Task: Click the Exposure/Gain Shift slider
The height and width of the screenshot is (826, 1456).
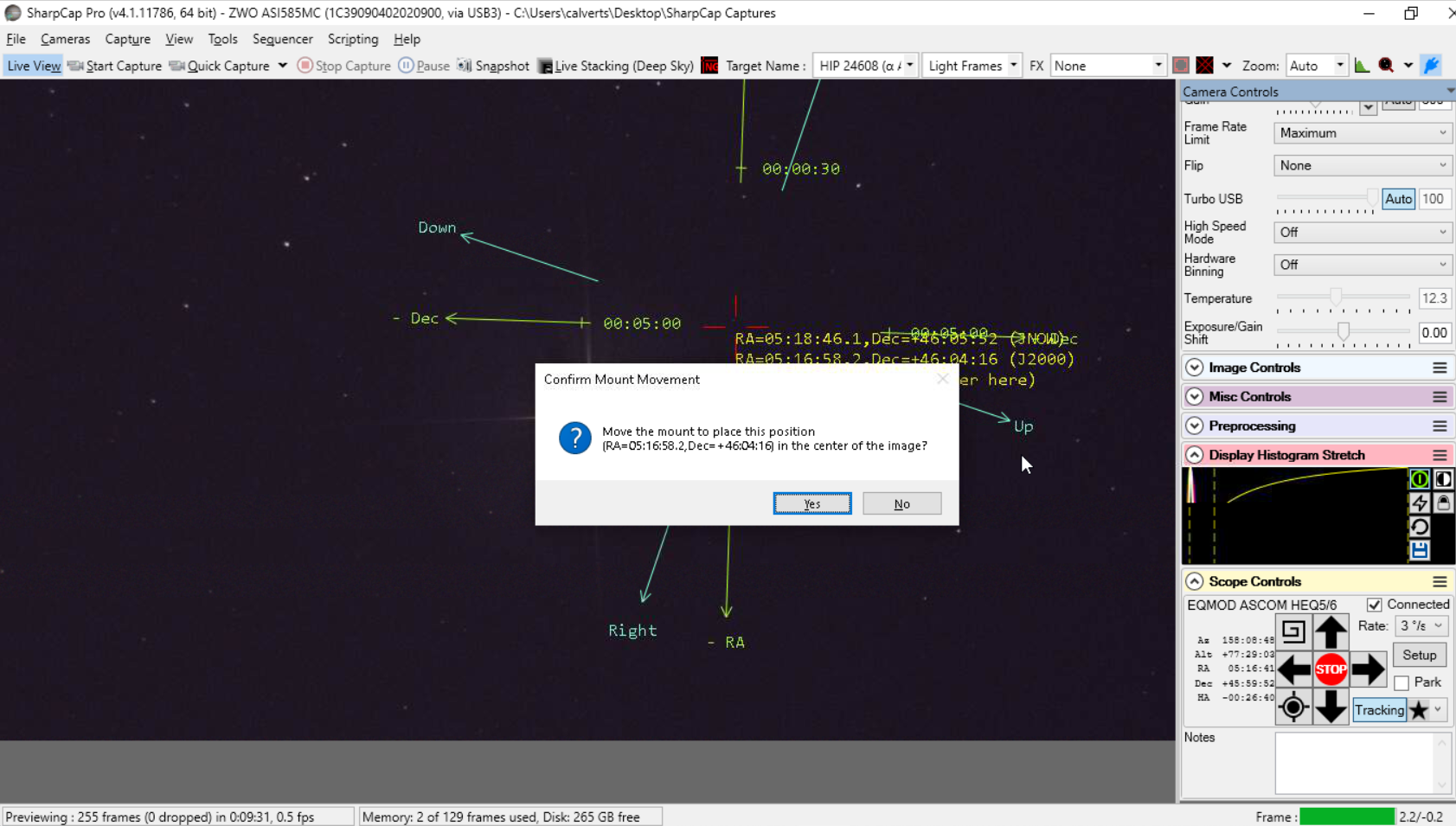Action: tap(1344, 331)
